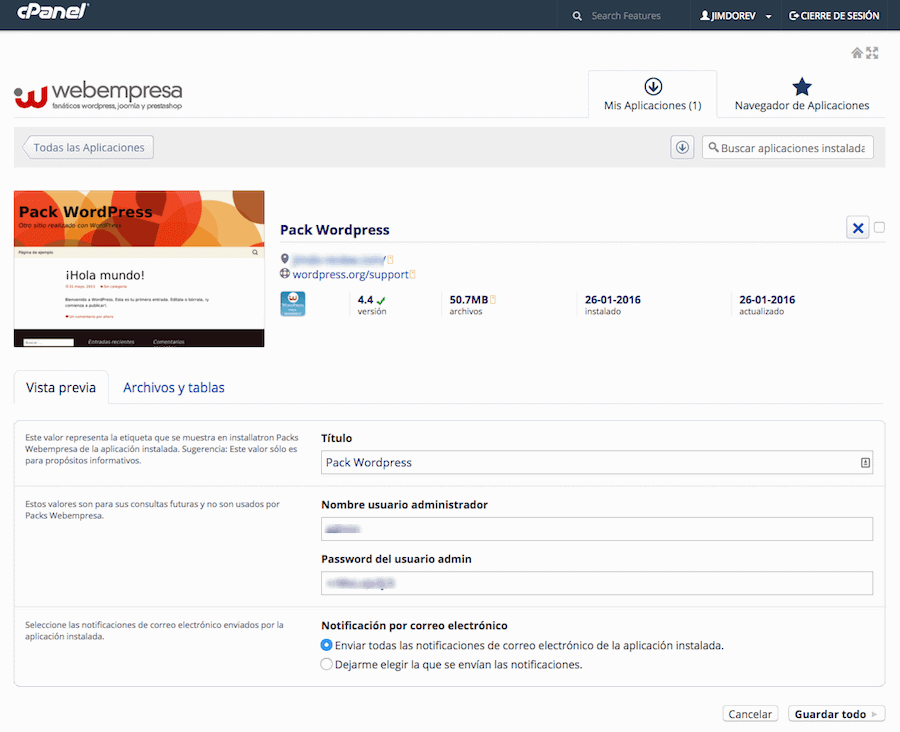Click the 4.4 versión value
The width and height of the screenshot is (900, 732).
(366, 300)
